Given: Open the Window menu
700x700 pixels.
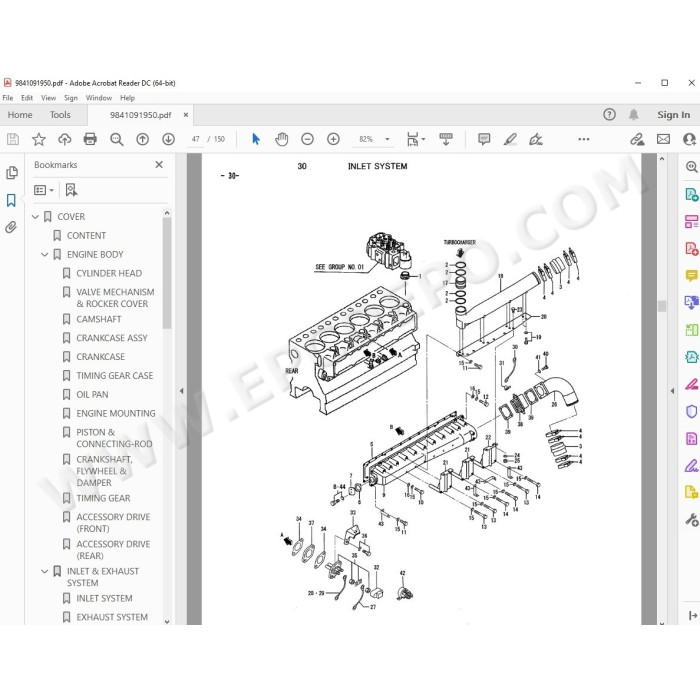Looking at the screenshot, I should pos(99,98).
